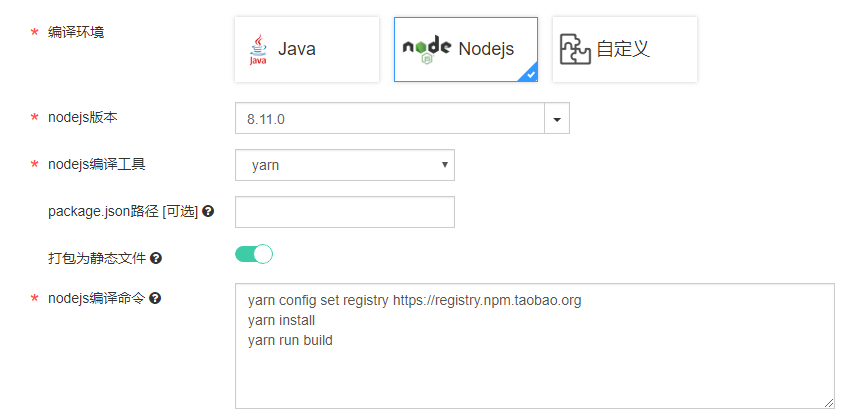Click the 'yarn run build' command line

pyautogui.click(x=290, y=340)
